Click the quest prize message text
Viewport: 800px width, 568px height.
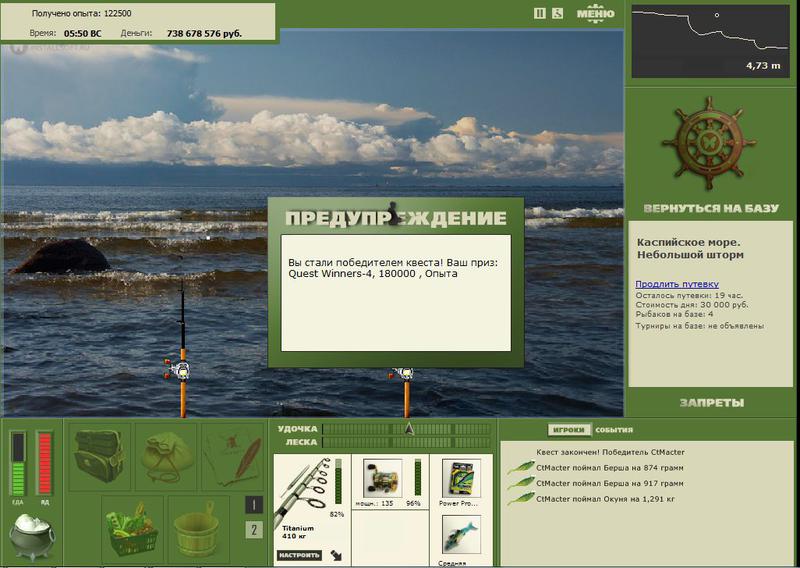click(393, 268)
